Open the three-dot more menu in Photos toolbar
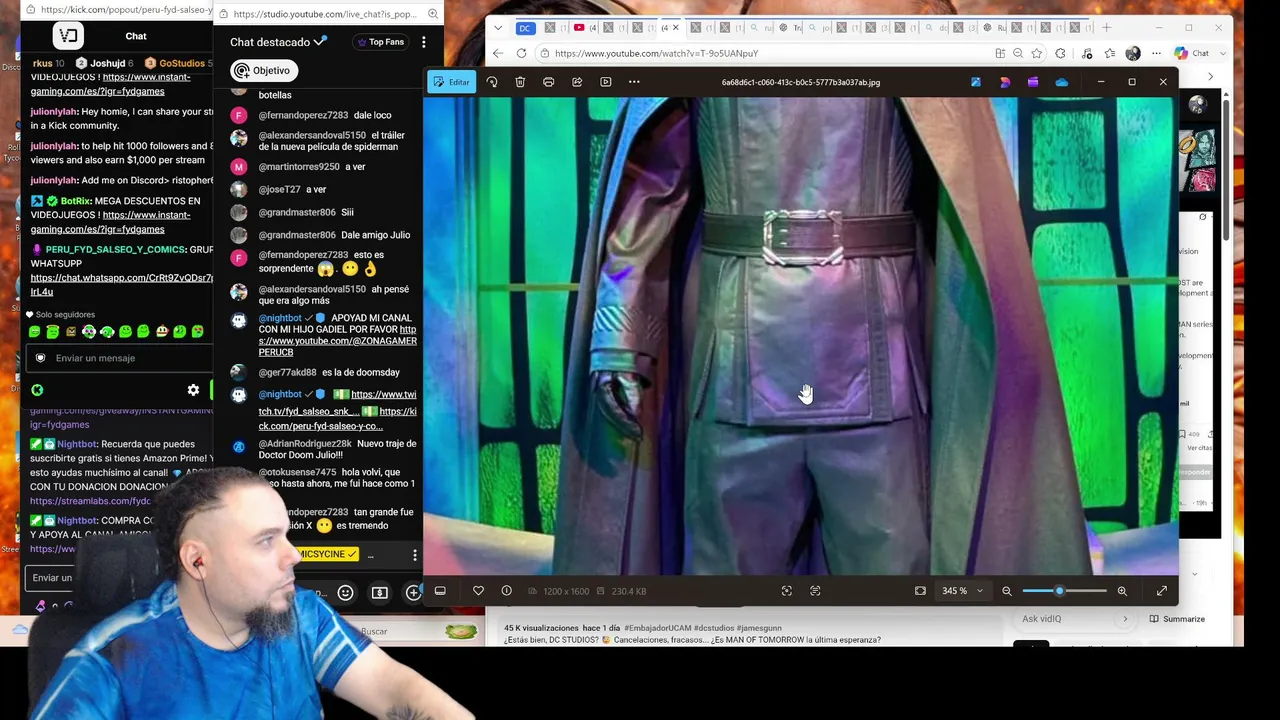This screenshot has width=1280, height=720. (634, 82)
